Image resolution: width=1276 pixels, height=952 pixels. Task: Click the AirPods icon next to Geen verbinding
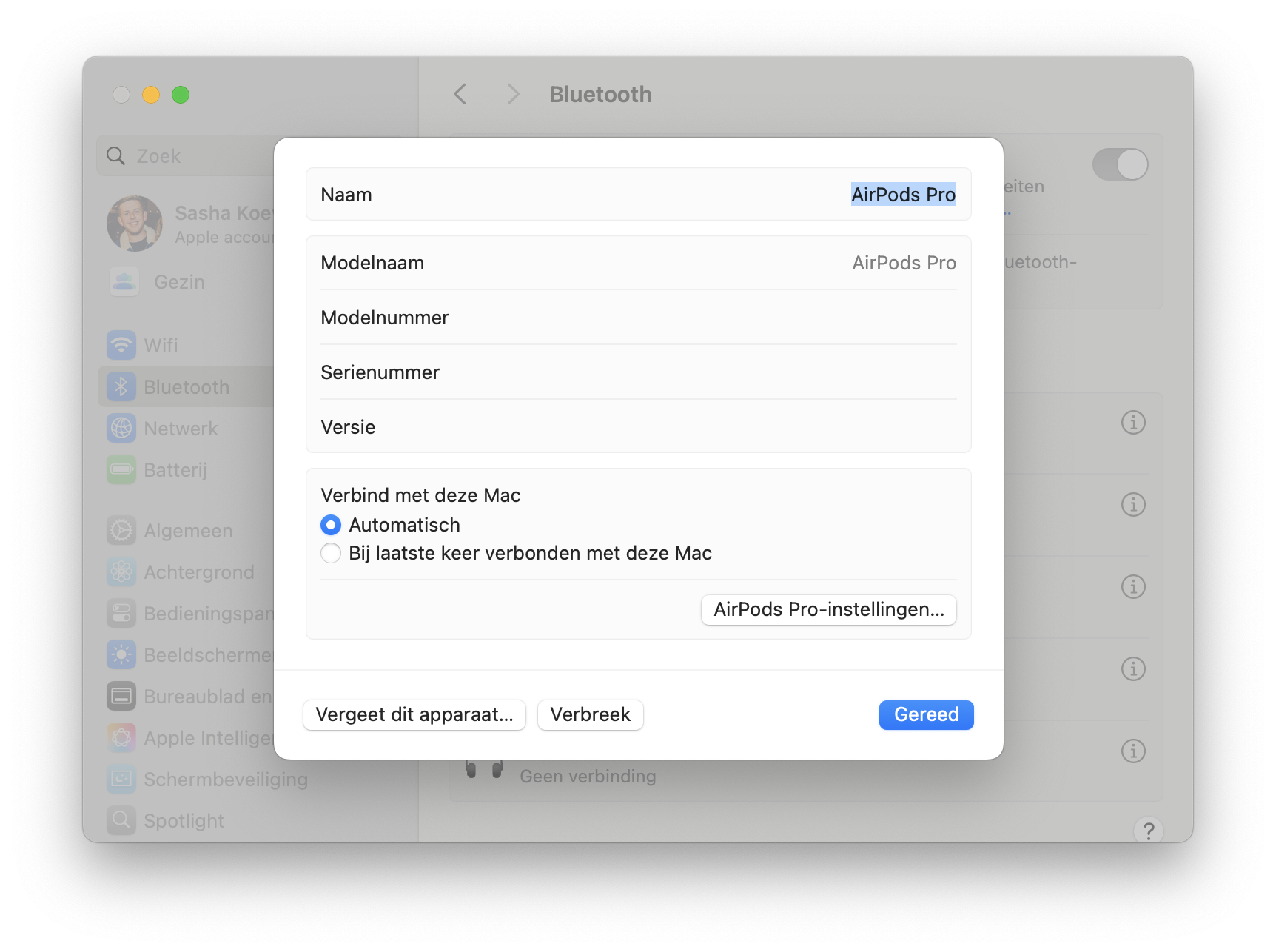[x=484, y=770]
